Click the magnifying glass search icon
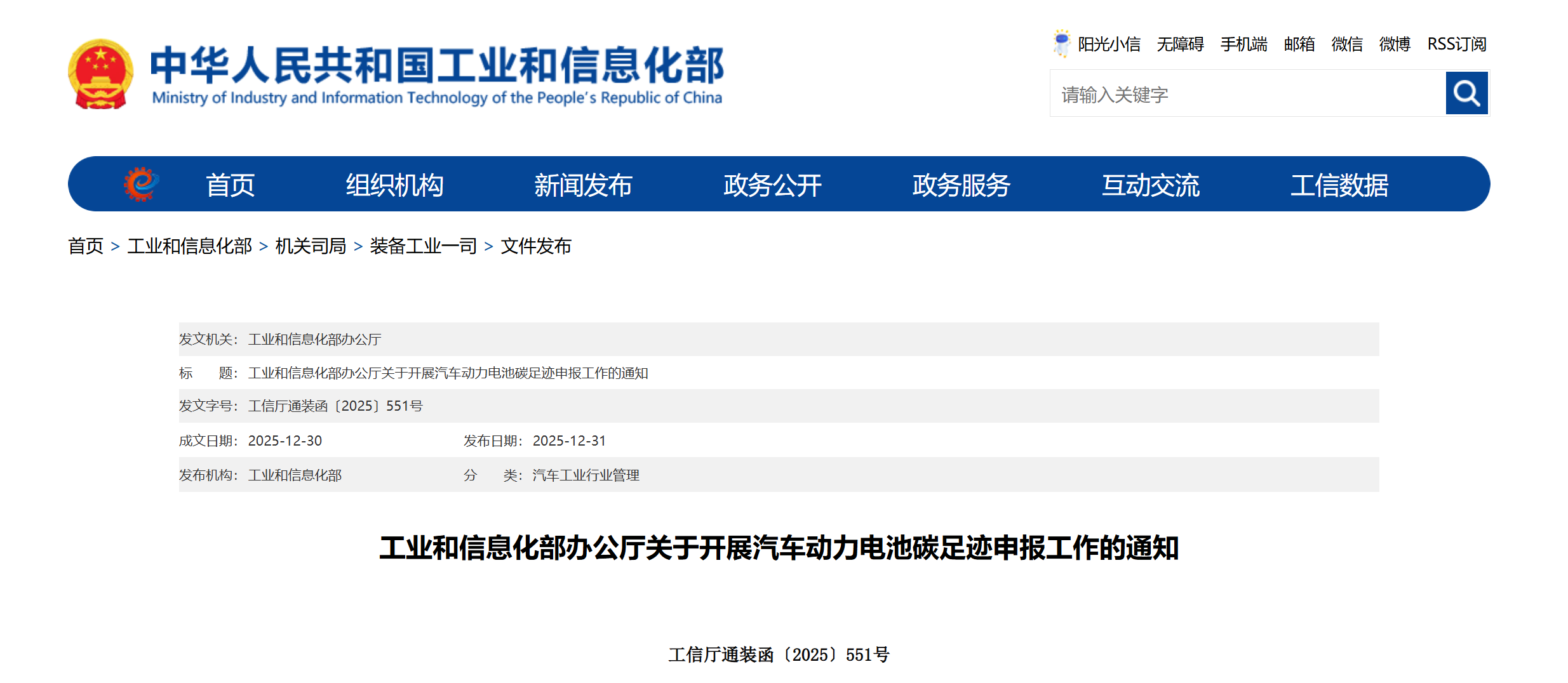1568x683 pixels. click(1466, 93)
